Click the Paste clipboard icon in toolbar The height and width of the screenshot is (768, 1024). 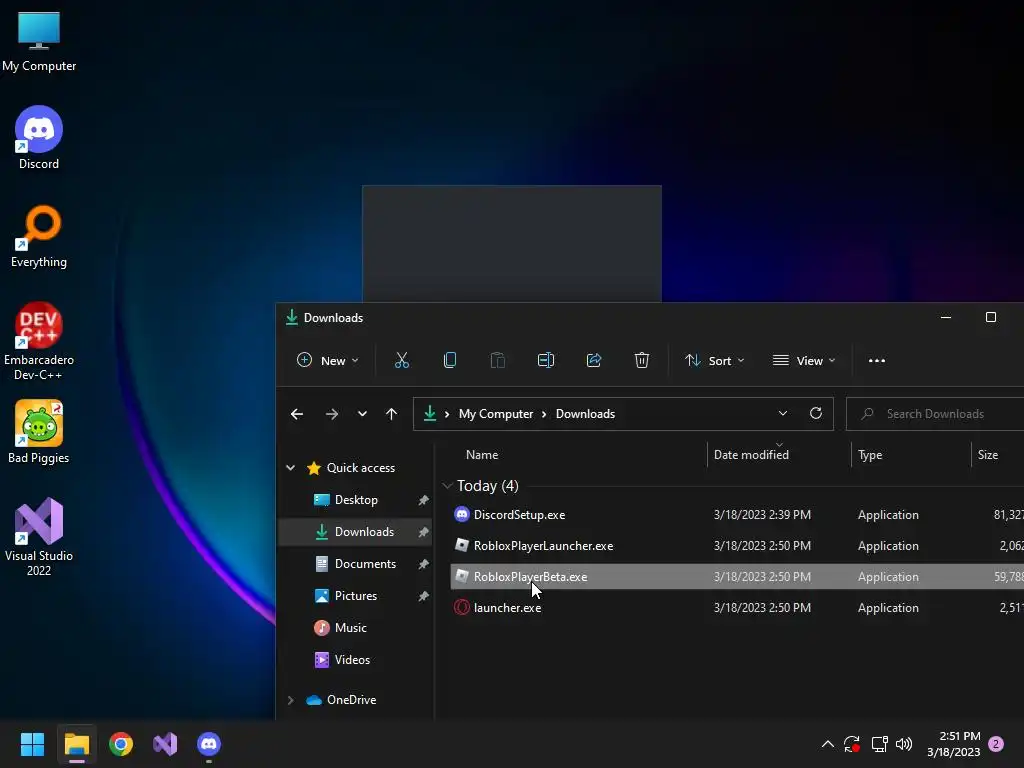pyautogui.click(x=498, y=360)
